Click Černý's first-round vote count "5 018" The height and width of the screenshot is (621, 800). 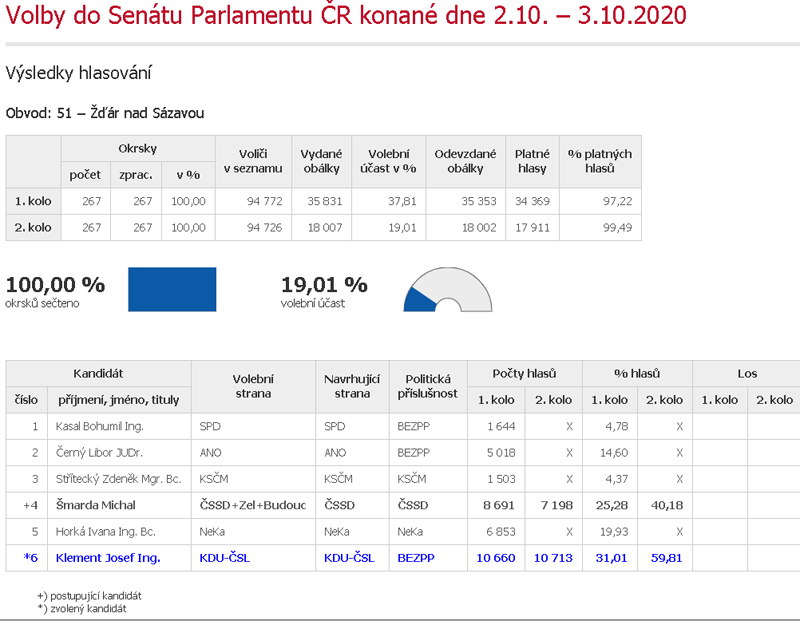click(x=501, y=453)
